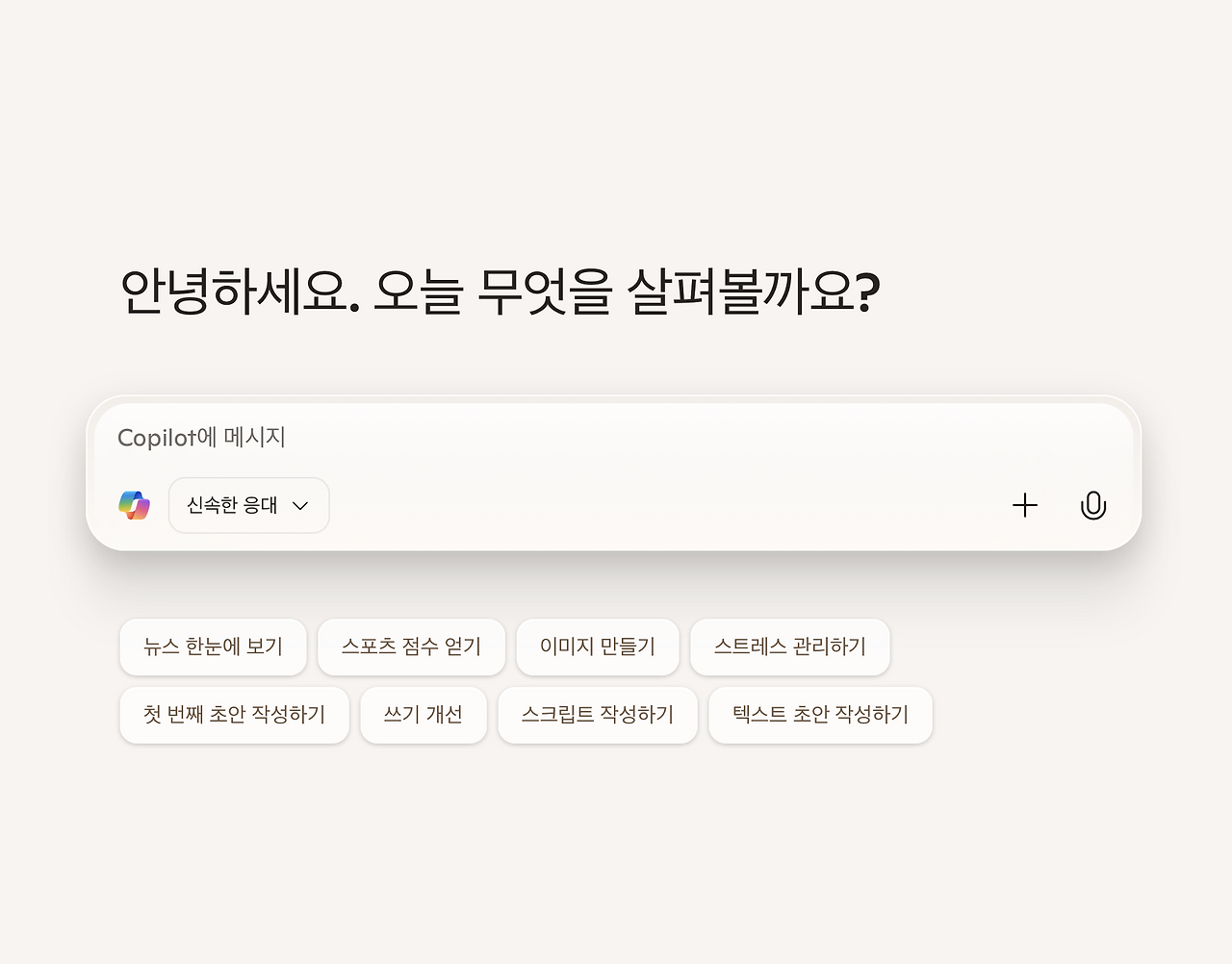Image resolution: width=1232 pixels, height=964 pixels.
Task: Click the Copilot logo in the input bar
Action: [134, 505]
